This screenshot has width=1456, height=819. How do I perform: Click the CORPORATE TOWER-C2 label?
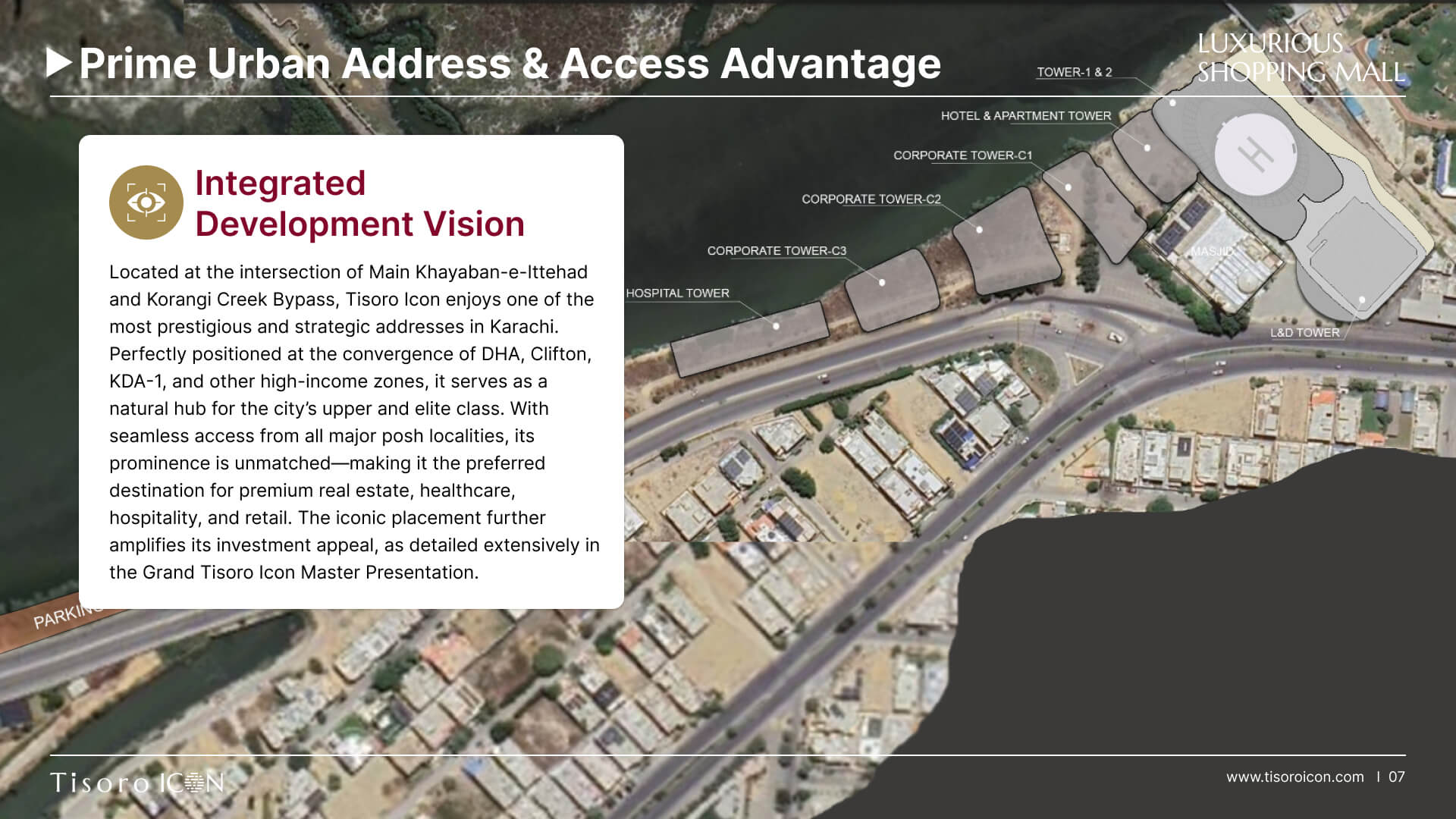pos(871,199)
